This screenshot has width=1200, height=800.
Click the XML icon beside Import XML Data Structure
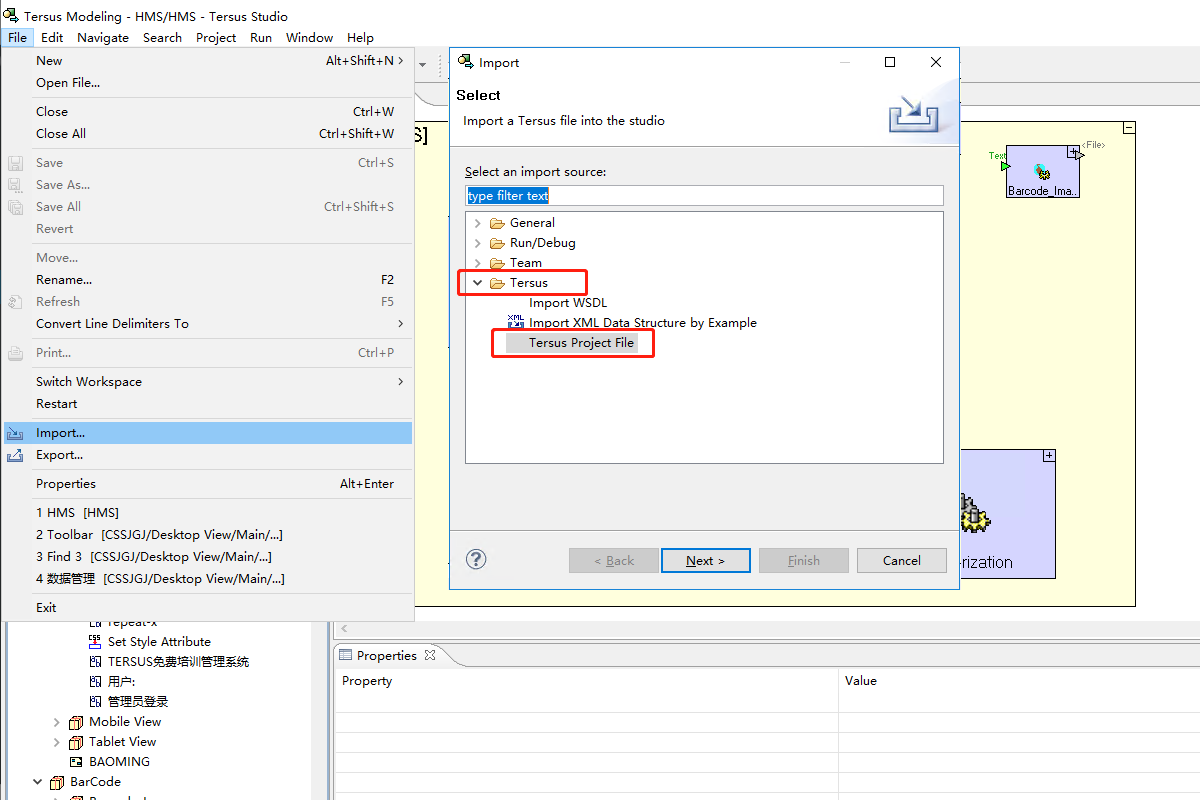(516, 322)
